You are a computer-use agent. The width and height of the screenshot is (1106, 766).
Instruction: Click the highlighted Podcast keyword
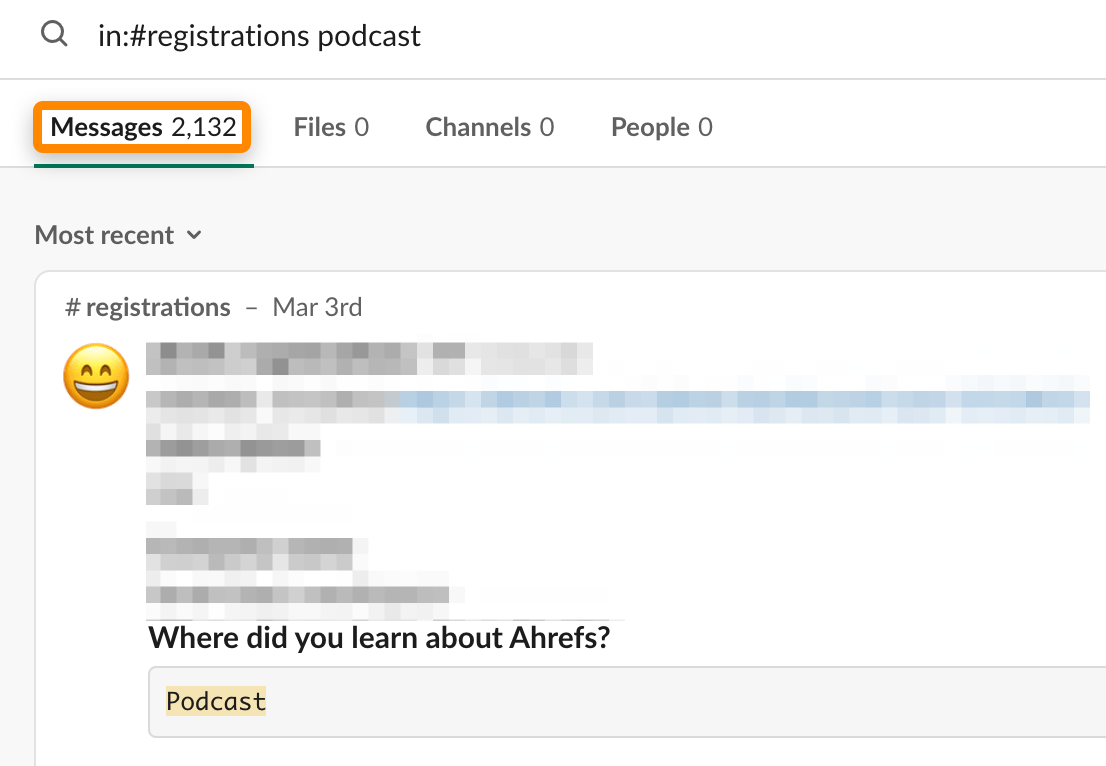(216, 702)
